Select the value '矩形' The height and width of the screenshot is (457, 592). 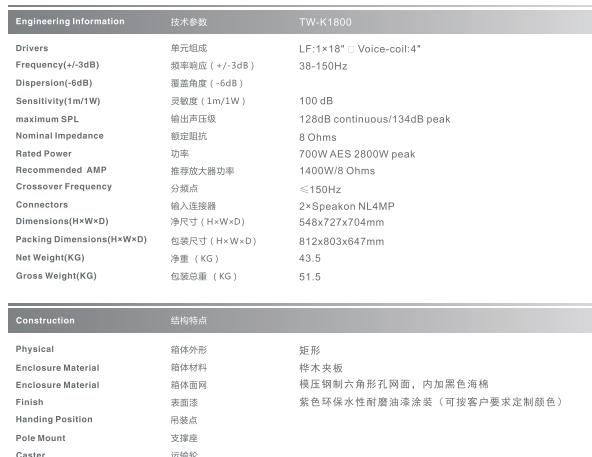[310, 350]
